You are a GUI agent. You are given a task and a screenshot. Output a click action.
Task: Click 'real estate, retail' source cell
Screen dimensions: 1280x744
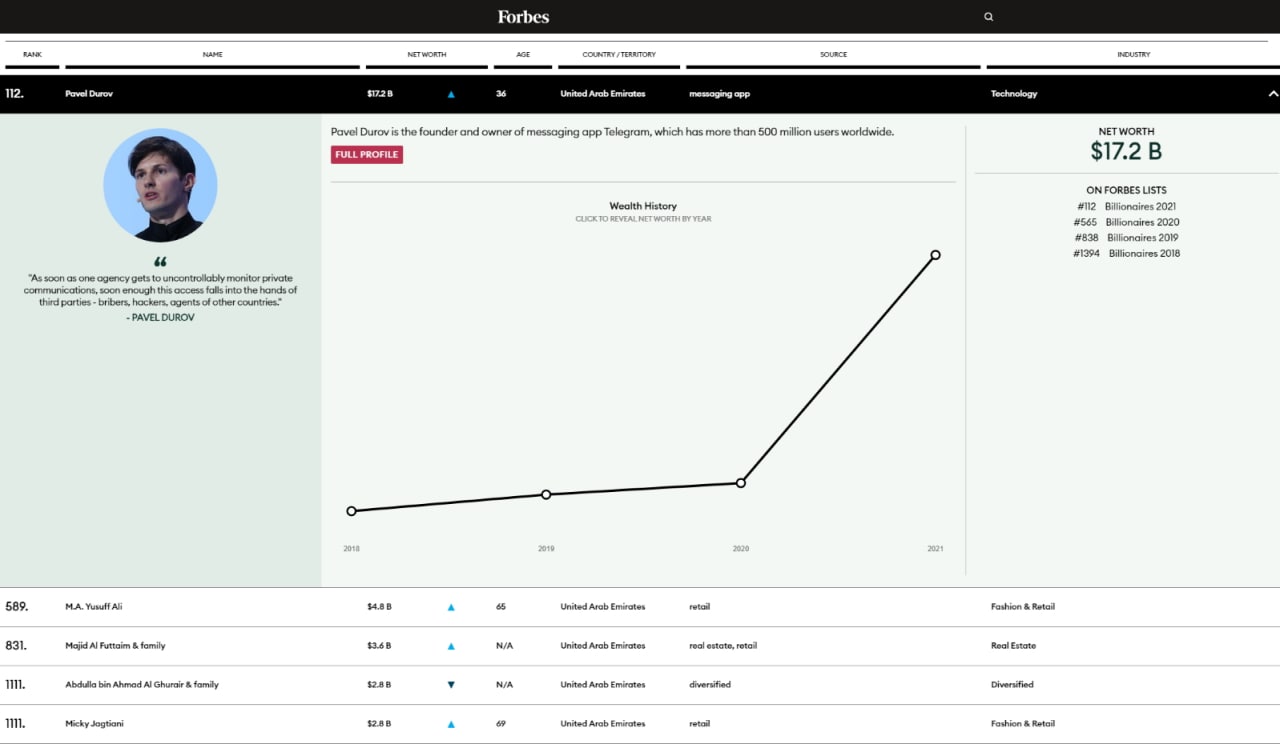pyautogui.click(x=723, y=646)
